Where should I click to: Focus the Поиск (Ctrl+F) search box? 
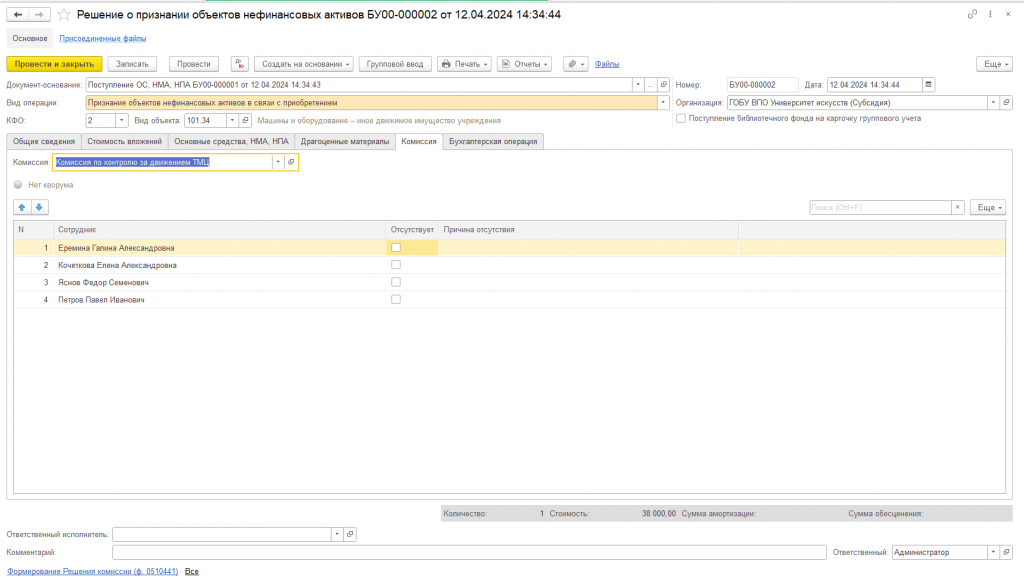tap(880, 208)
